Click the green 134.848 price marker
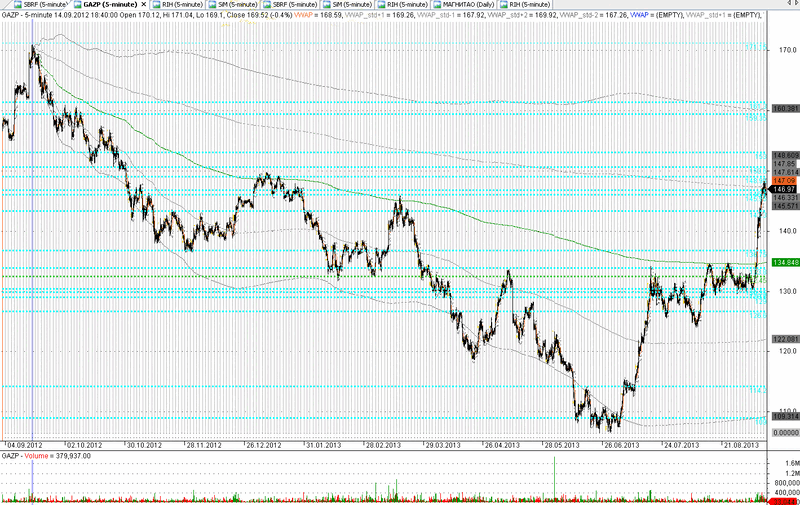 pos(786,262)
